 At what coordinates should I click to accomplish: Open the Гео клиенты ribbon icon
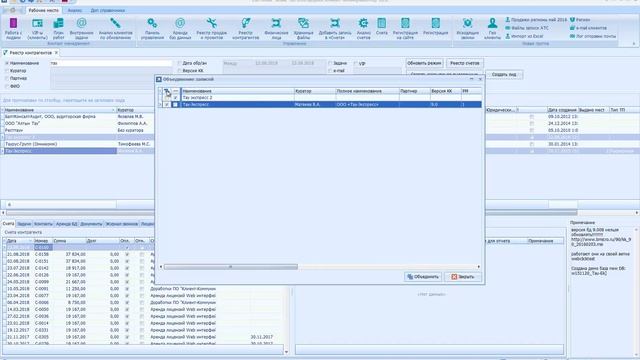[x=492, y=28]
